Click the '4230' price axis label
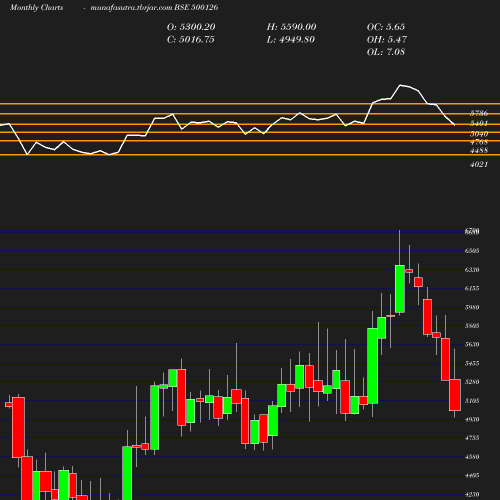 (x=472, y=495)
